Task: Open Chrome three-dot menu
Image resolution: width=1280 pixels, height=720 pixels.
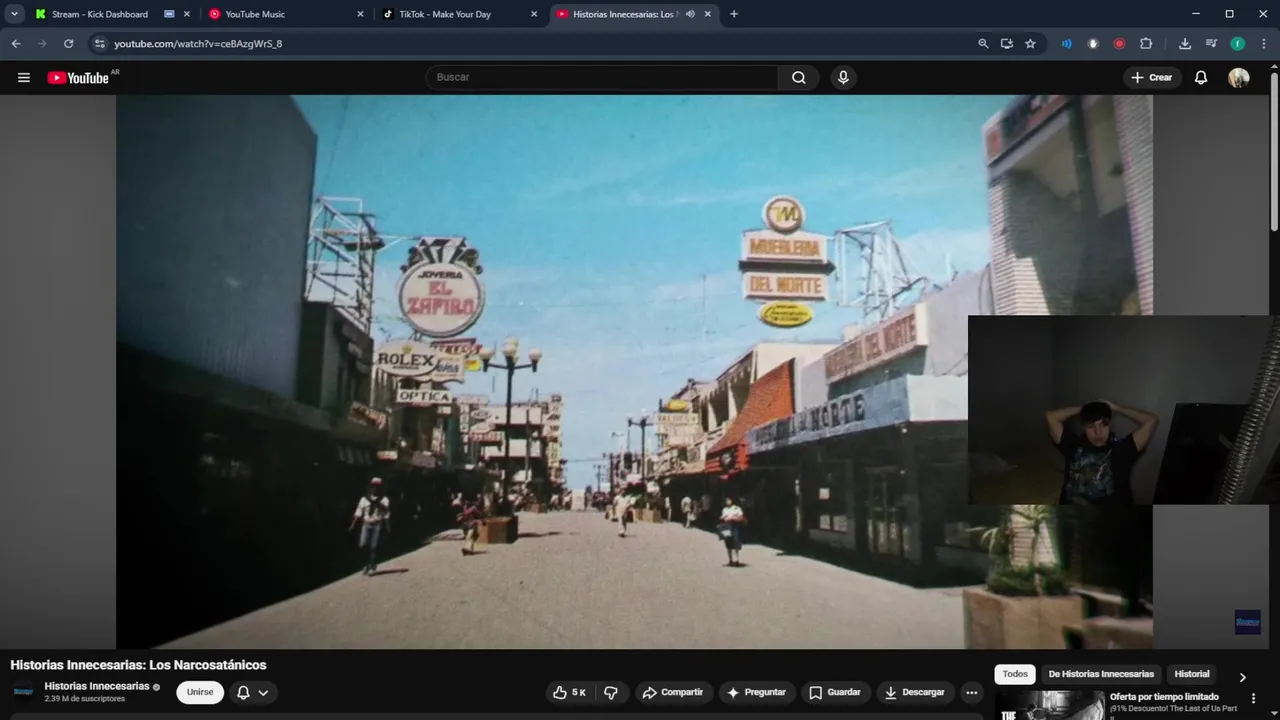Action: pos(1263,44)
